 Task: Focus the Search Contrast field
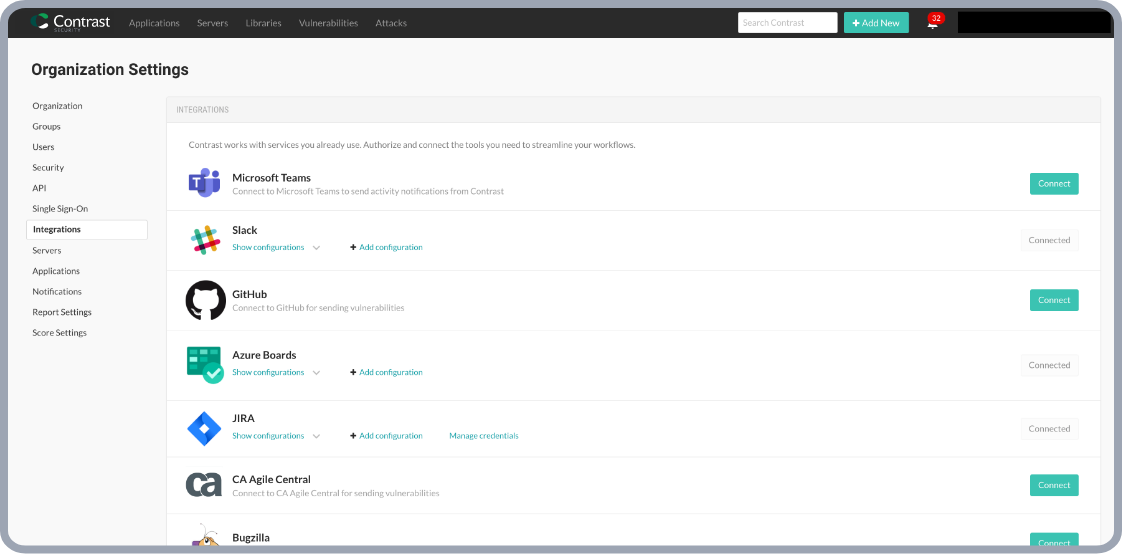787,23
